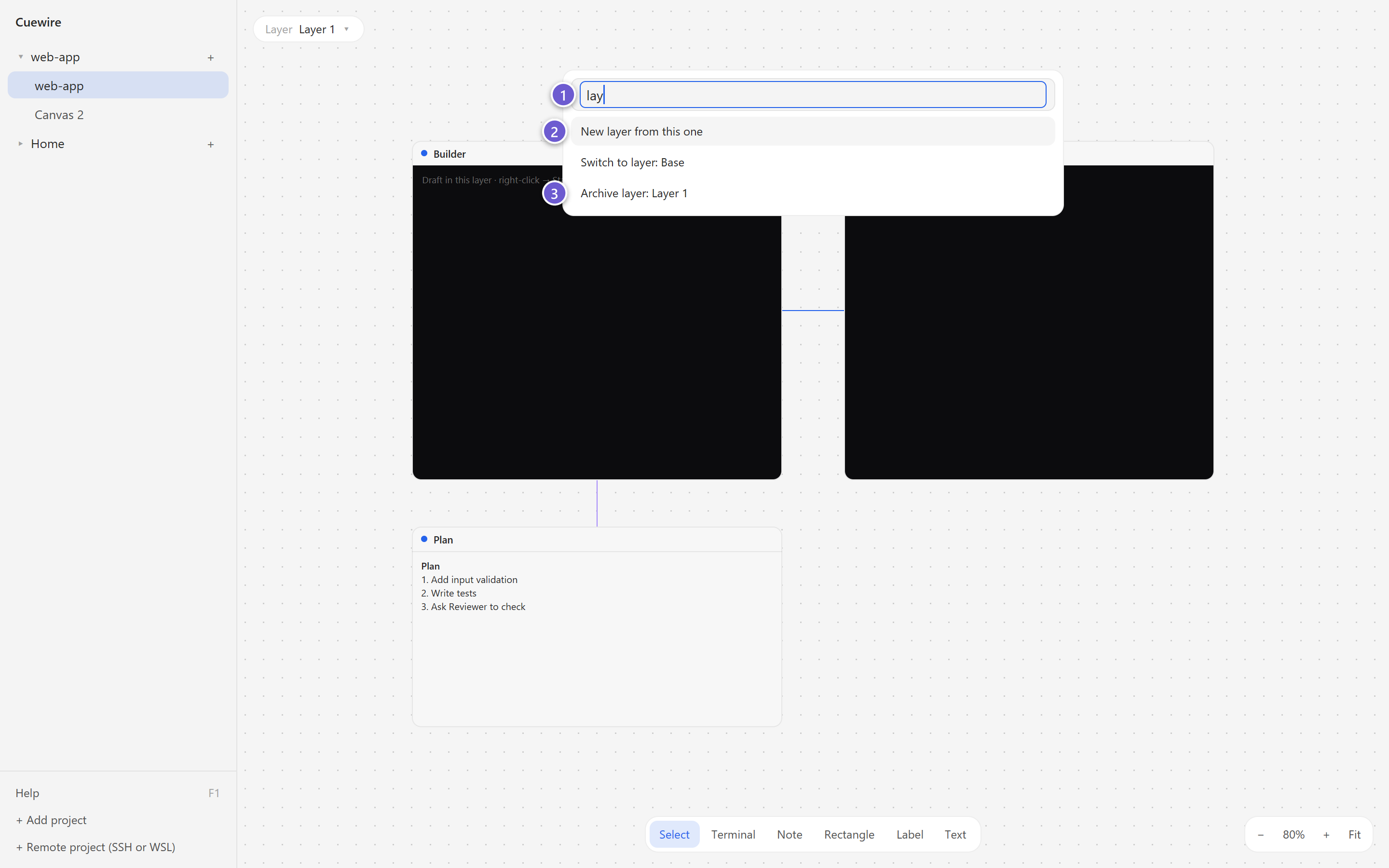Zoom in with the plus button
Viewport: 1389px width, 868px height.
pyautogui.click(x=1326, y=835)
